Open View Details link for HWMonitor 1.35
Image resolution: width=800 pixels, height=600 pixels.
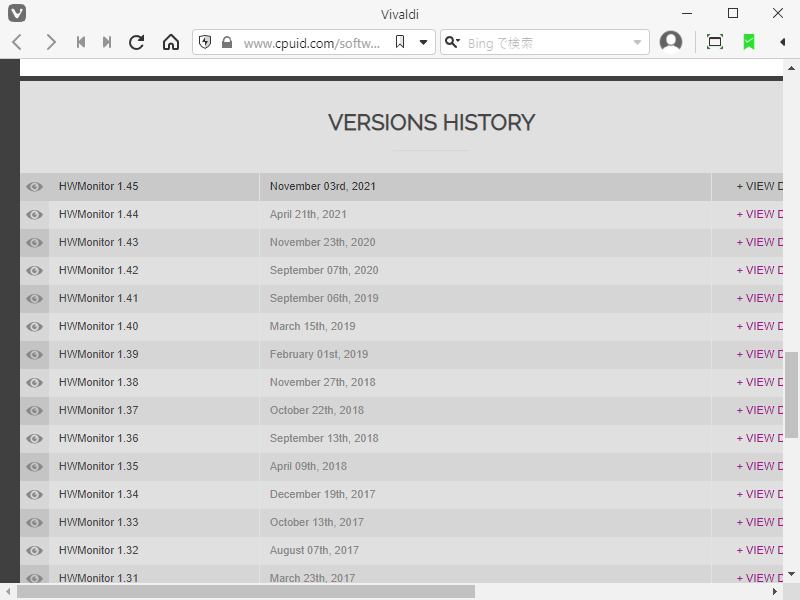759,466
